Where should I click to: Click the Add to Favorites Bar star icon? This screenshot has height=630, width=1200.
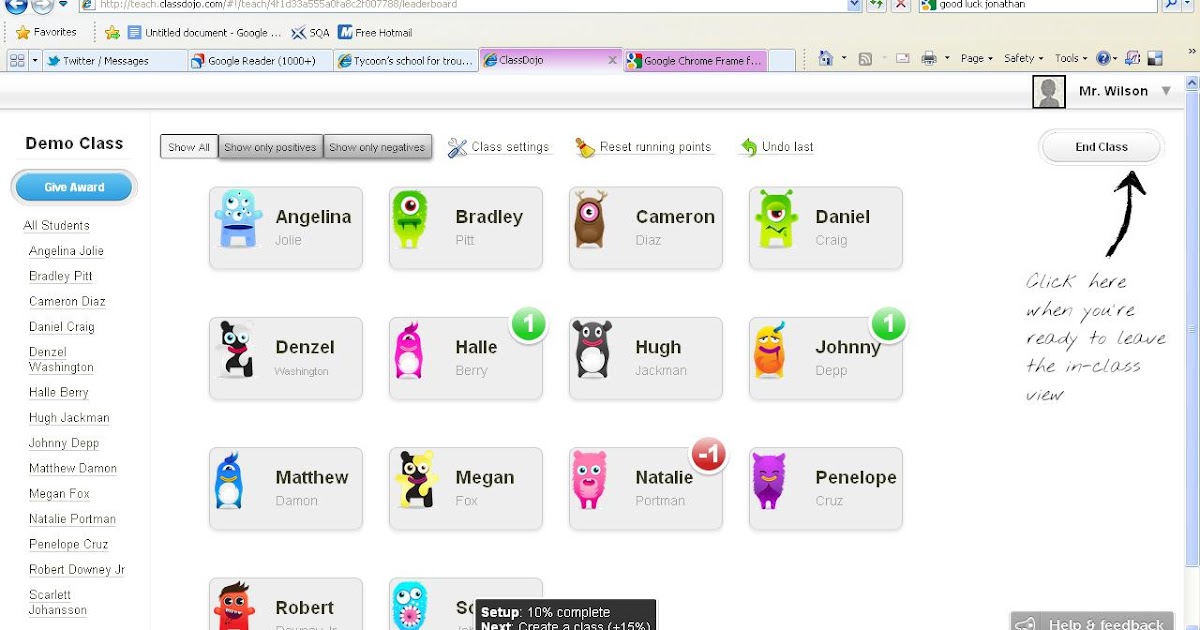(x=112, y=32)
